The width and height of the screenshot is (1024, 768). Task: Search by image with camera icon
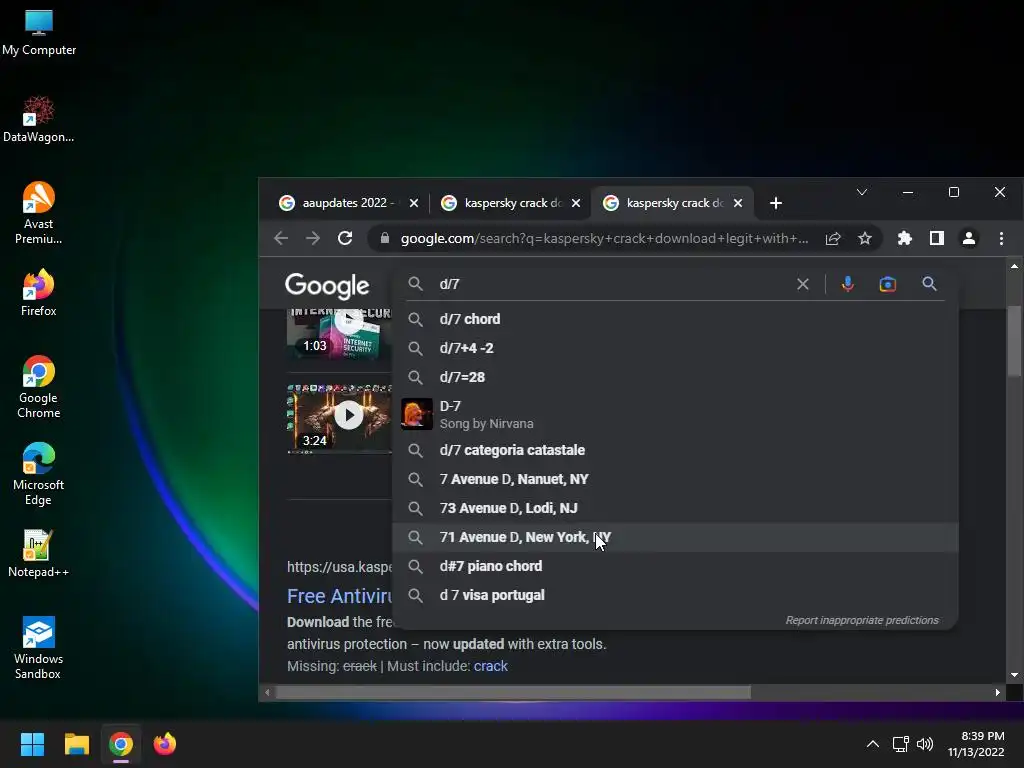[888, 284]
